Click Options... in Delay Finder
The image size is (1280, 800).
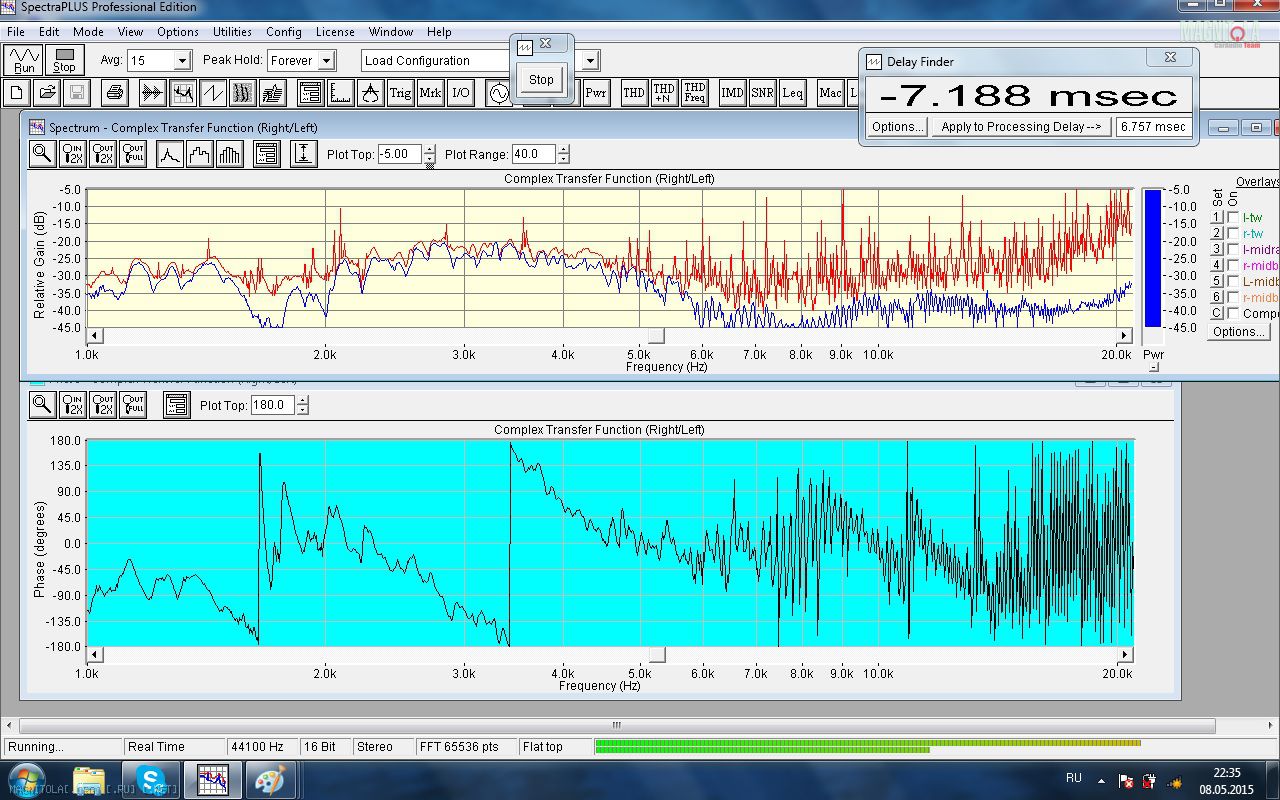pos(897,127)
